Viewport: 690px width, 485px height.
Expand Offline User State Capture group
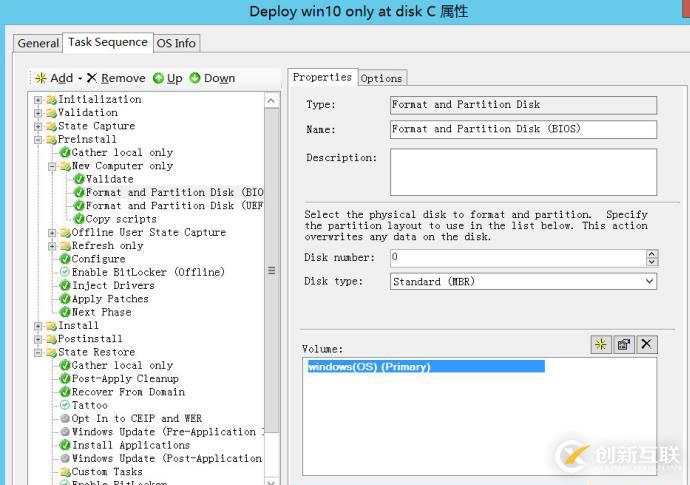(52, 233)
